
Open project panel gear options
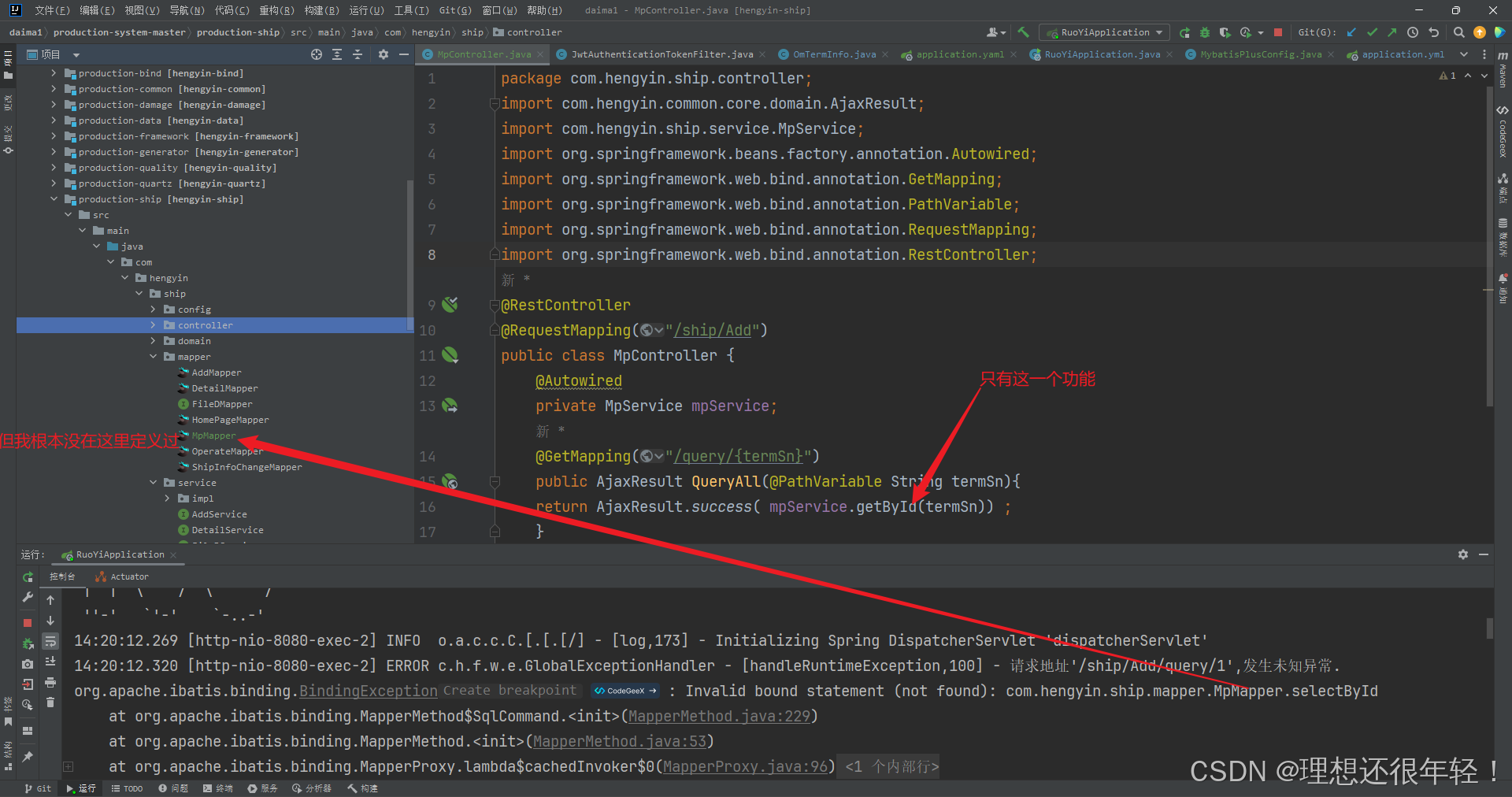tap(384, 54)
